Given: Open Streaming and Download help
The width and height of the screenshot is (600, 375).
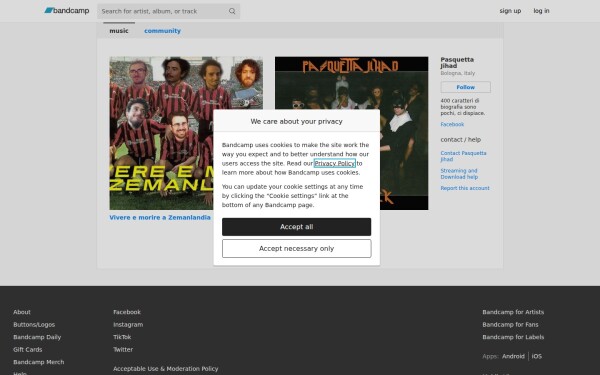Looking at the screenshot, I should (x=459, y=174).
